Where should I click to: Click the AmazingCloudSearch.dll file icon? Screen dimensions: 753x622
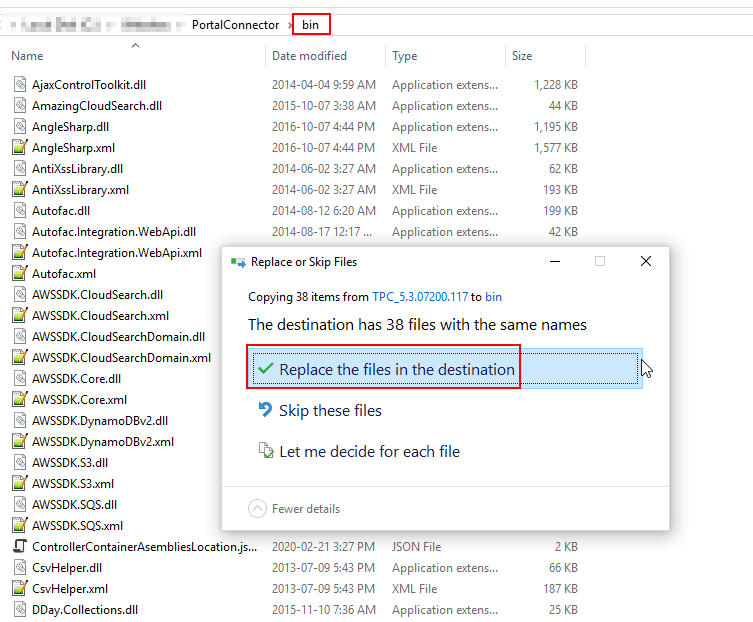20,106
